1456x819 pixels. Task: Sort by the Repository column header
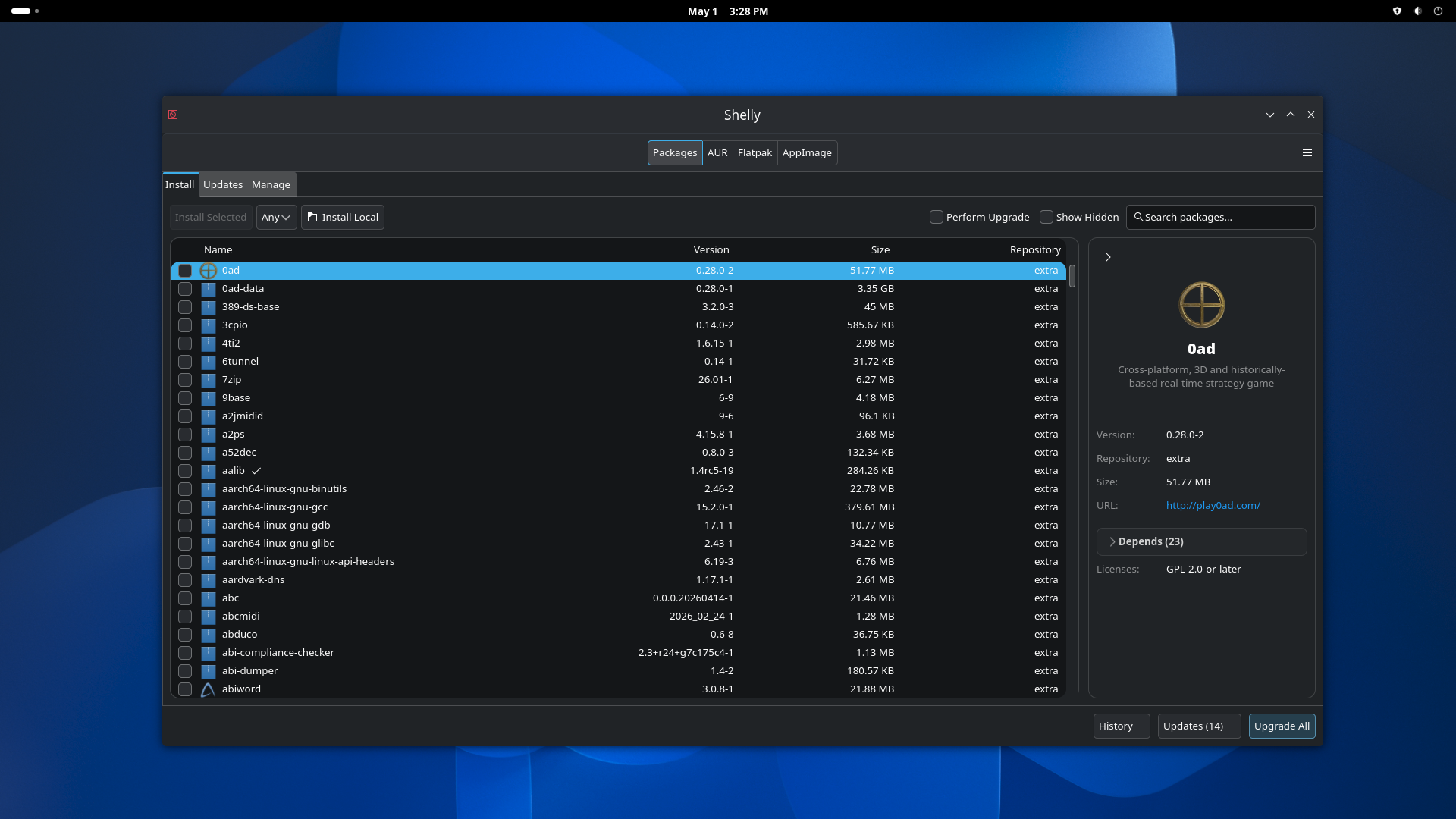click(x=1035, y=249)
